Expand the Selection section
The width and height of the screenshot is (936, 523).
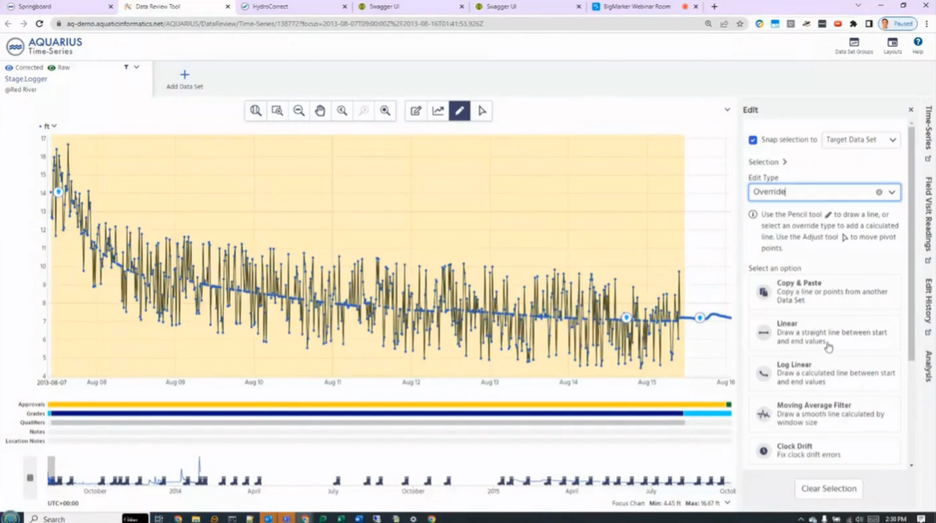768,162
